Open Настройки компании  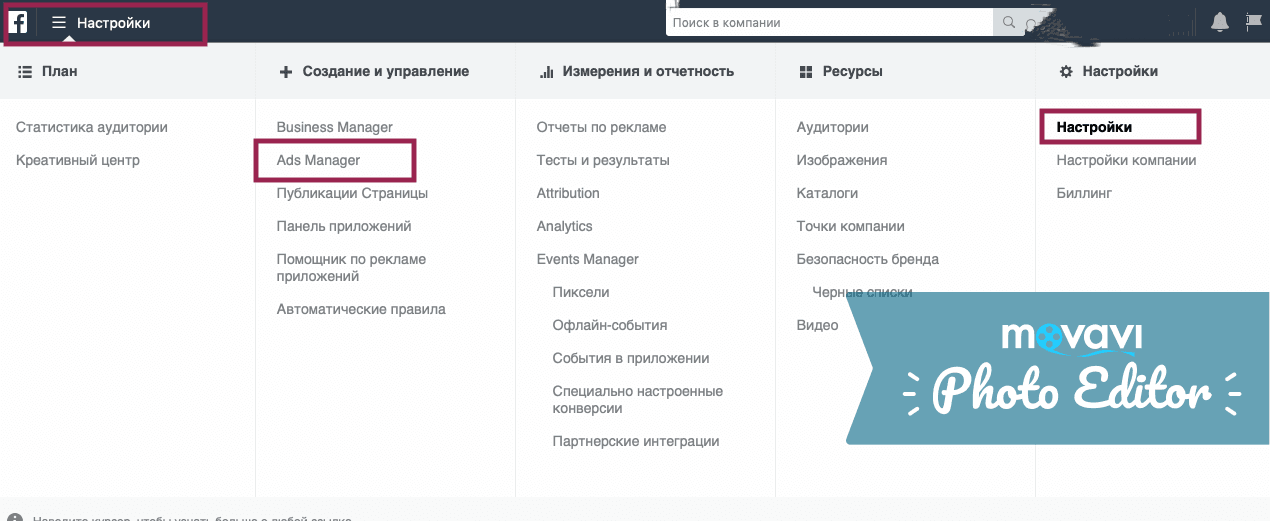point(1126,160)
